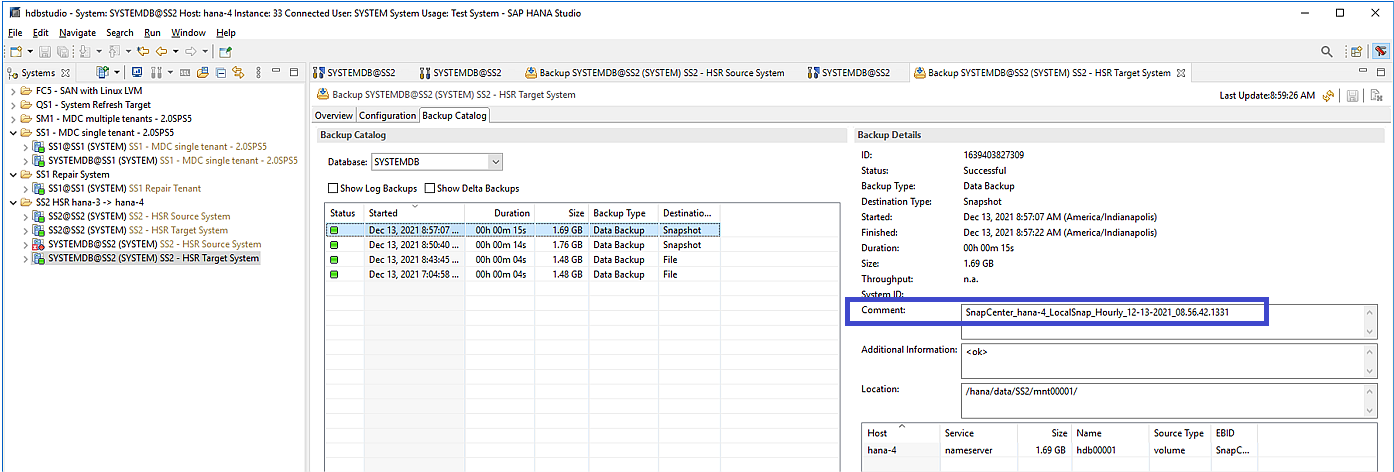Viewport: 1394px width, 472px height.
Task: Sort the backup list by Duration column
Action: point(510,213)
